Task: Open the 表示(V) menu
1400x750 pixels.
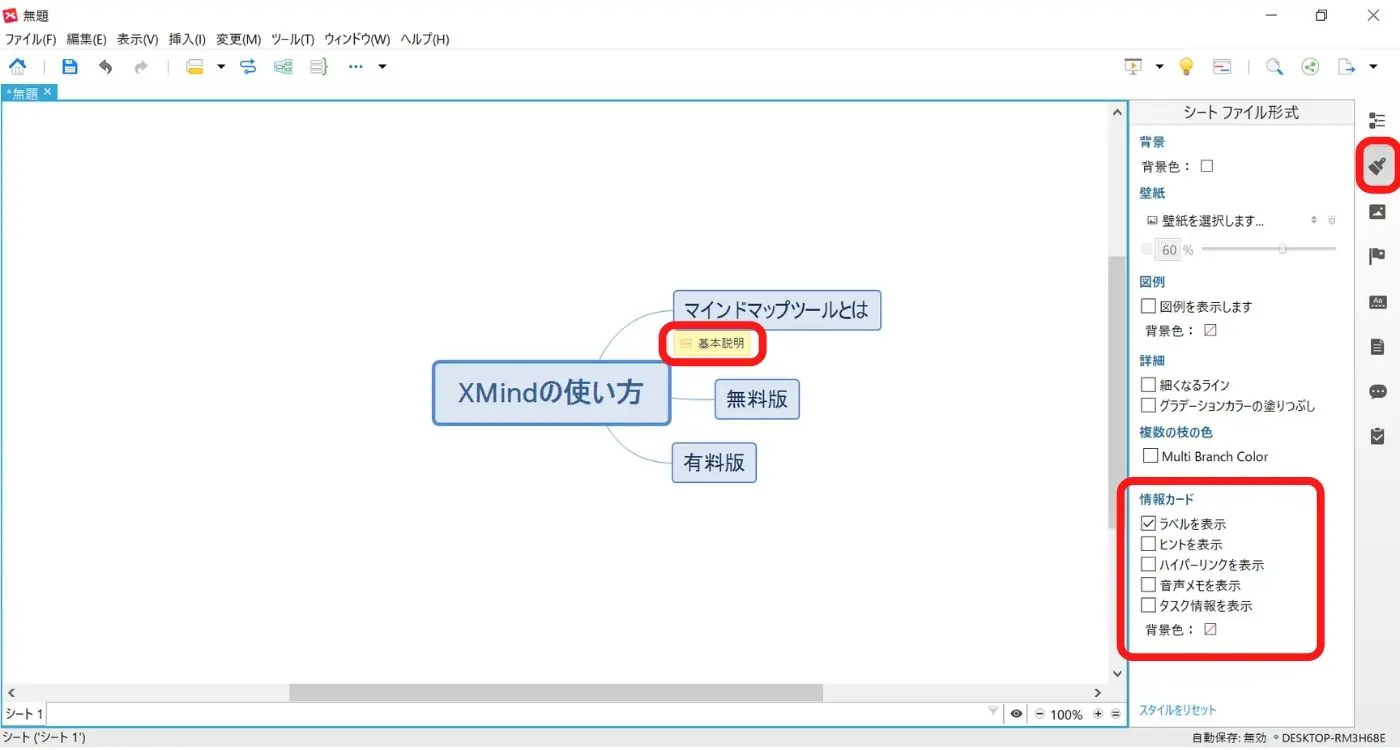Action: click(x=137, y=39)
